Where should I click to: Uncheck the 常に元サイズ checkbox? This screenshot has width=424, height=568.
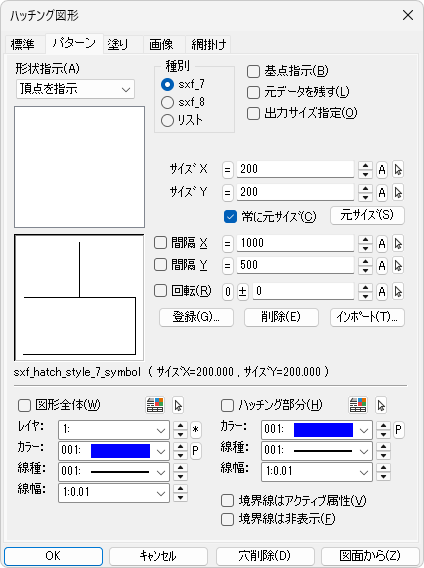coord(230,217)
